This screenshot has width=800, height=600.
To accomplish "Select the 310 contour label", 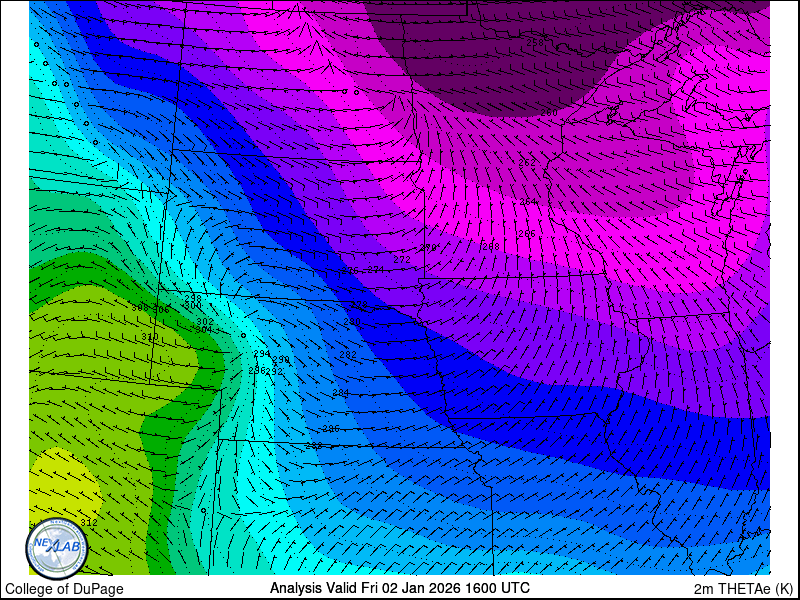I will 150,337.
